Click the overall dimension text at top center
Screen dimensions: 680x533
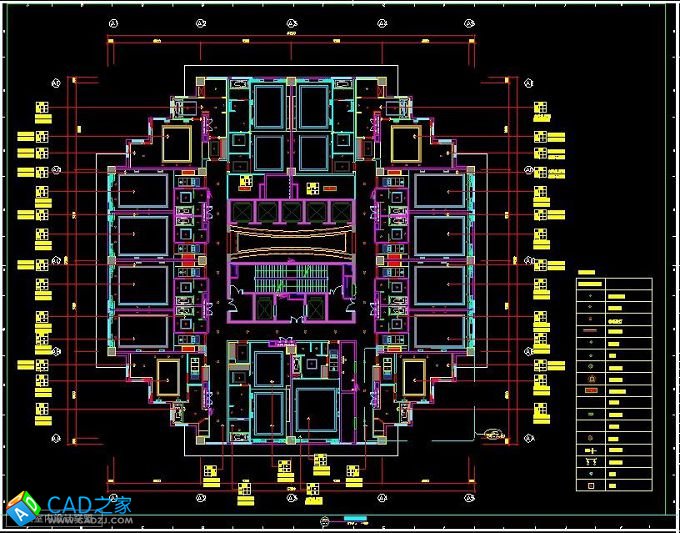coord(292,35)
